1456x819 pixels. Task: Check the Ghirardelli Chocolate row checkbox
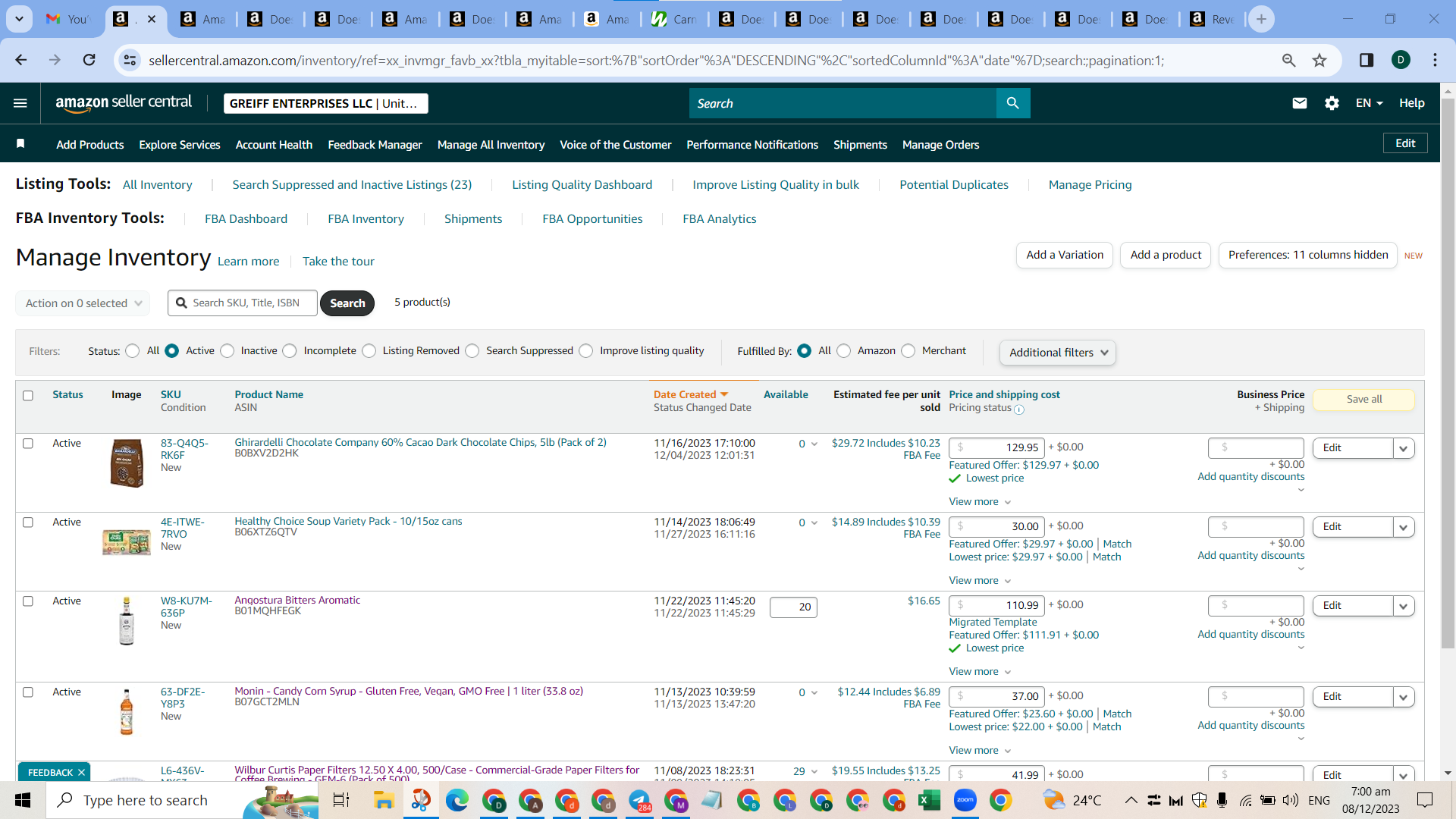click(28, 444)
